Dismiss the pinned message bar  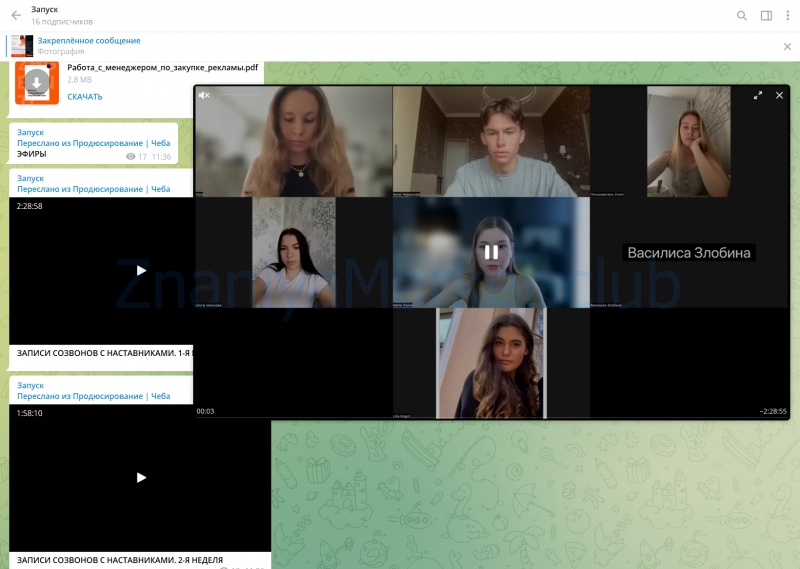click(787, 46)
